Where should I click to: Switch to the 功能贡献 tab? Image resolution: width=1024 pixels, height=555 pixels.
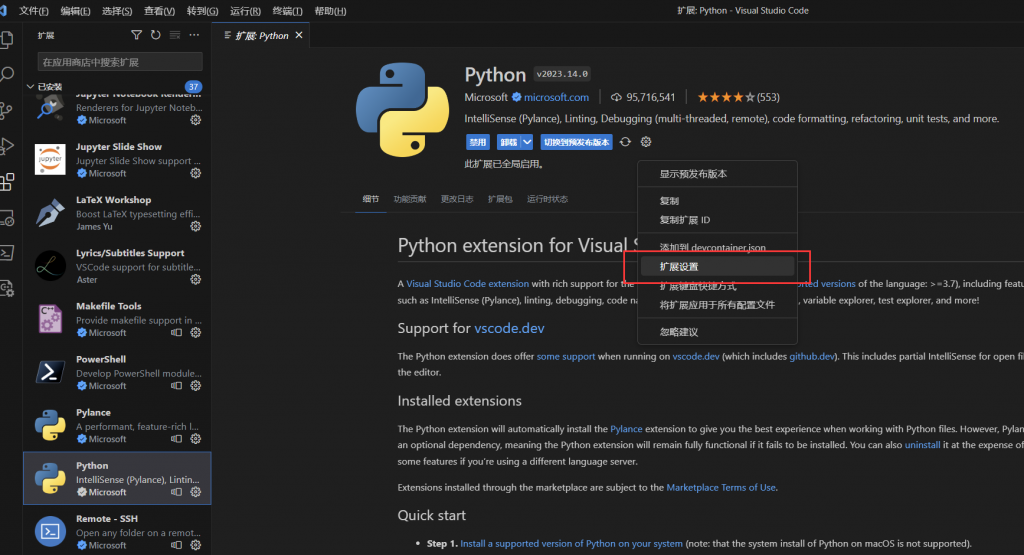409,199
